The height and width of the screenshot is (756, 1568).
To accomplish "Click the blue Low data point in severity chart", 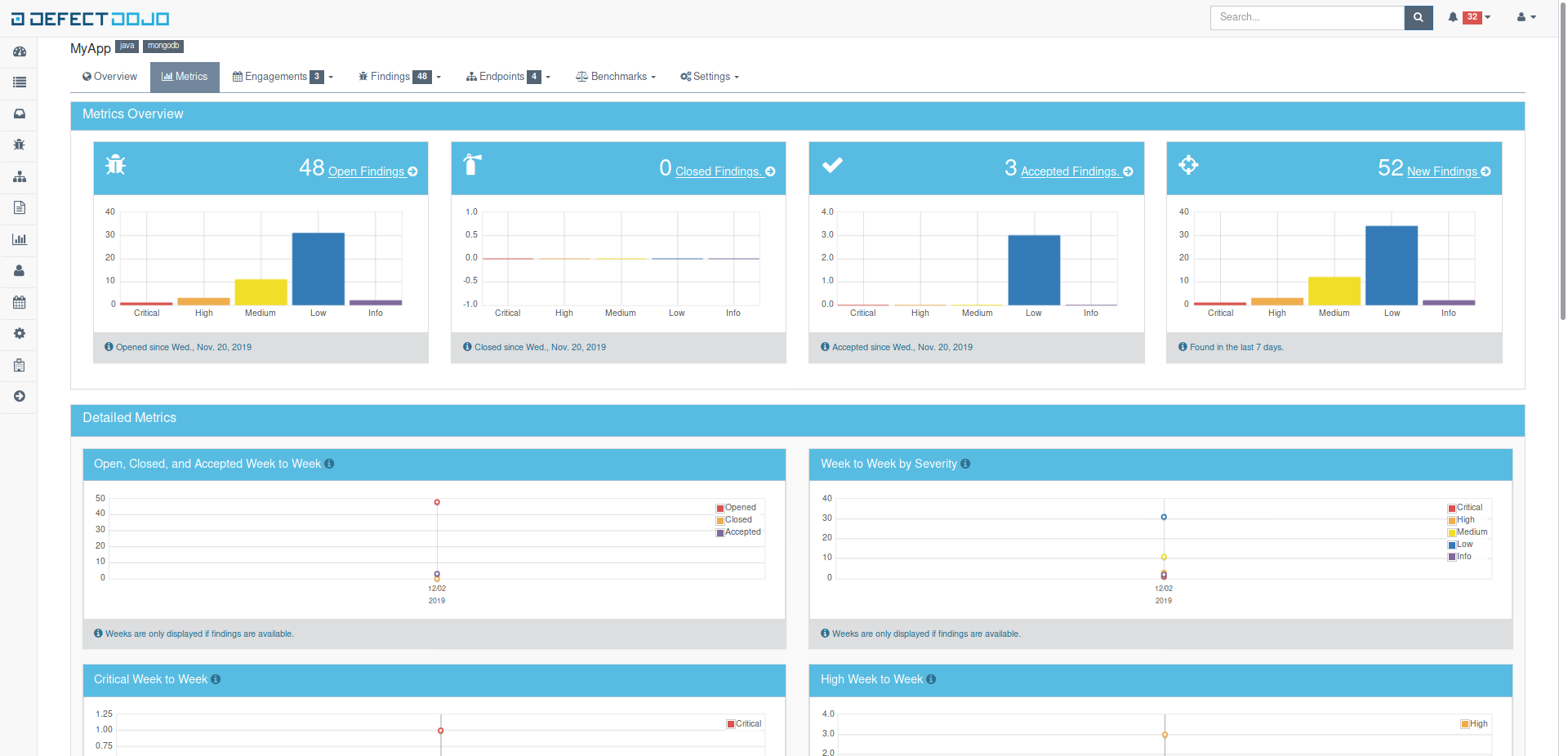I will click(1164, 517).
